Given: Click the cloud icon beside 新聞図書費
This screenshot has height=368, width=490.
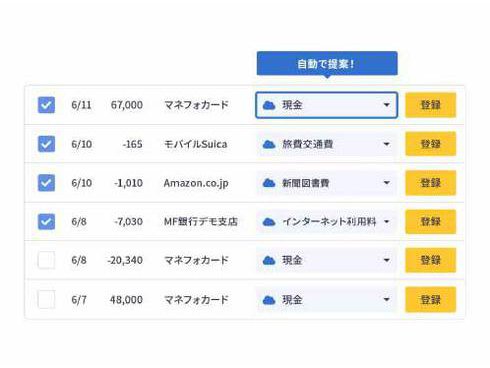Looking at the screenshot, I should [x=269, y=183].
